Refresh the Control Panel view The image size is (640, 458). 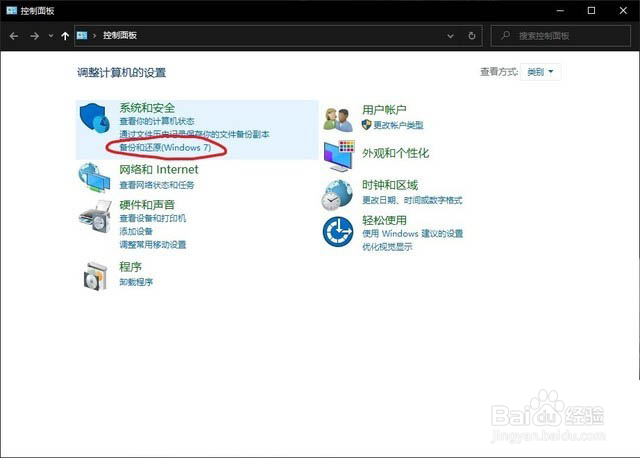tap(472, 36)
